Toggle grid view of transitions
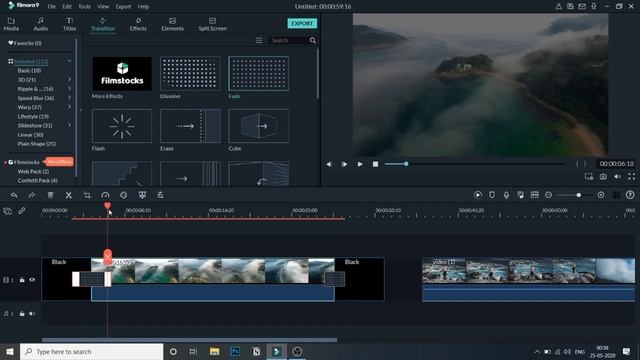 [x=259, y=40]
